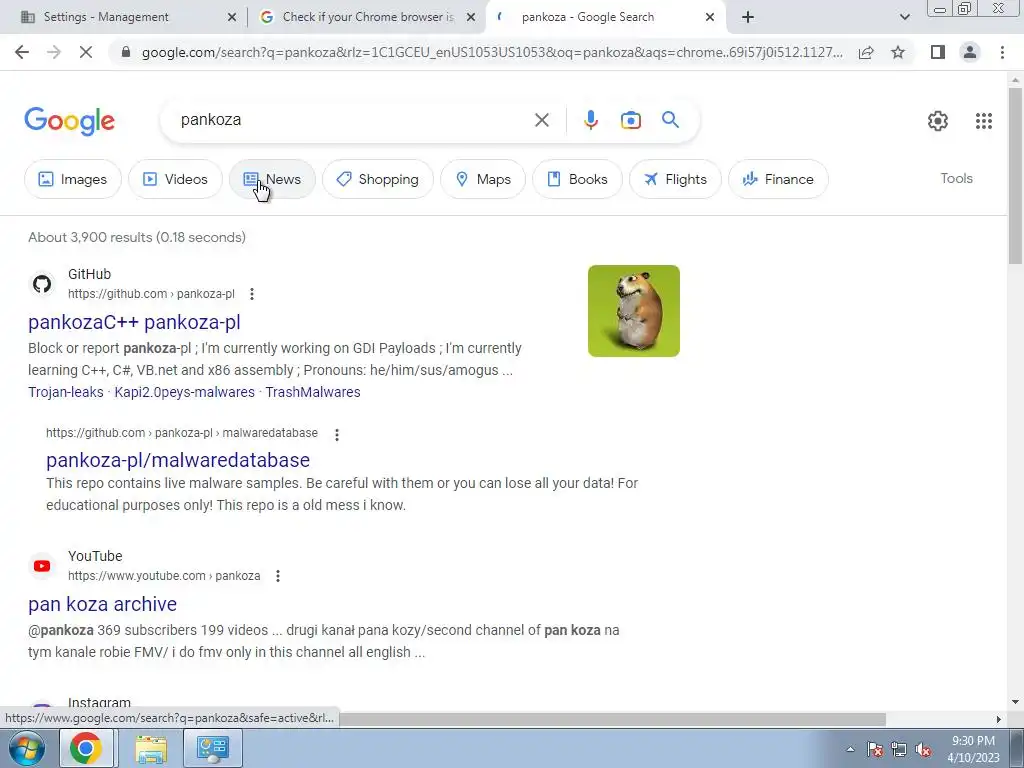Filter results by Books
The image size is (1024, 768).
(577, 179)
